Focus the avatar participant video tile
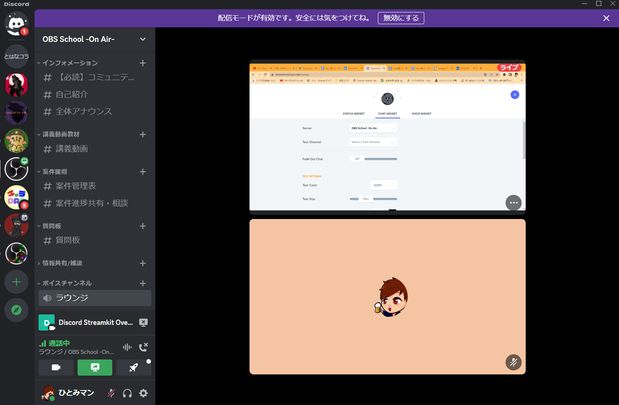 pyautogui.click(x=387, y=296)
